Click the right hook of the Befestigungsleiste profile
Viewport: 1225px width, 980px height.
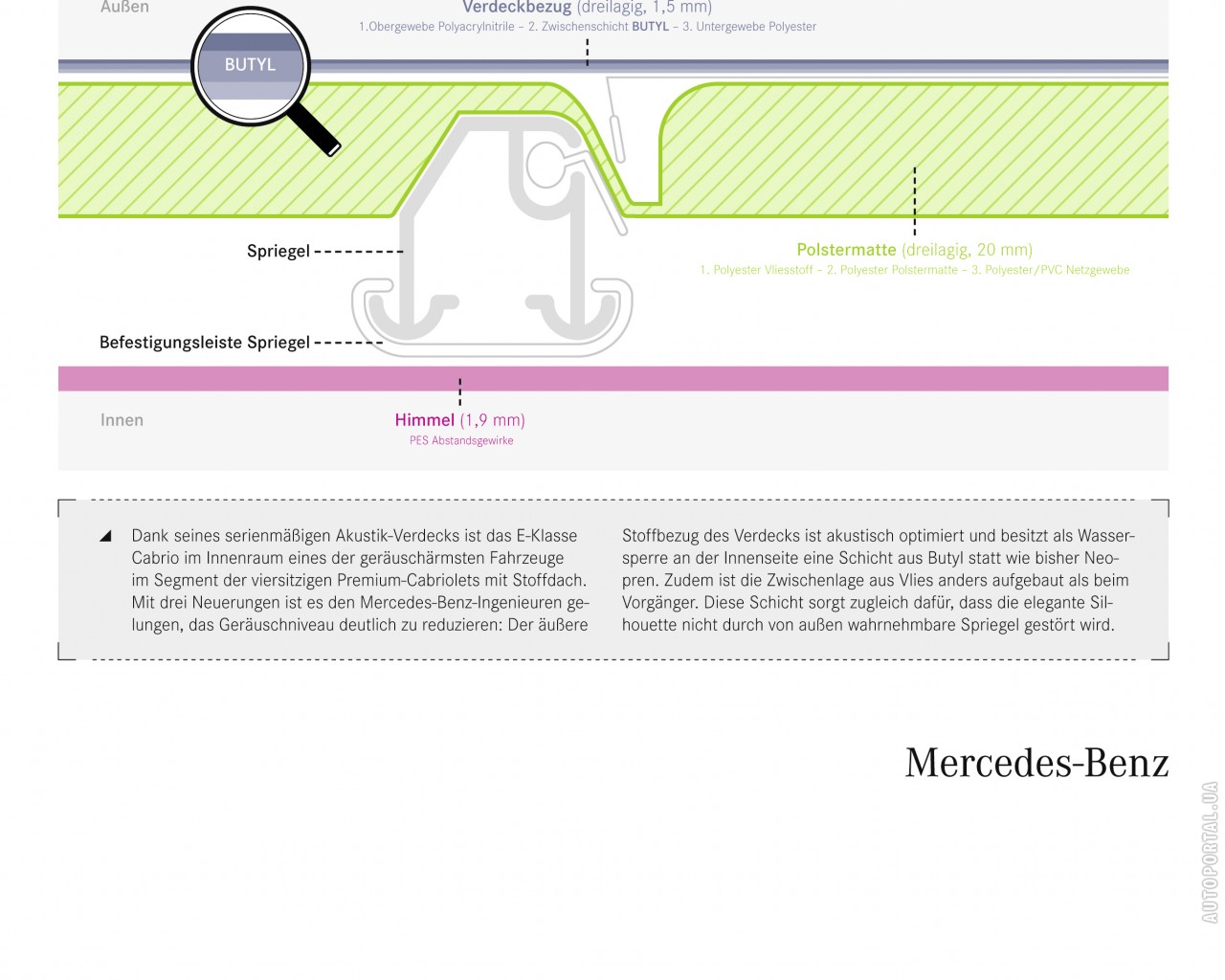coord(576,317)
